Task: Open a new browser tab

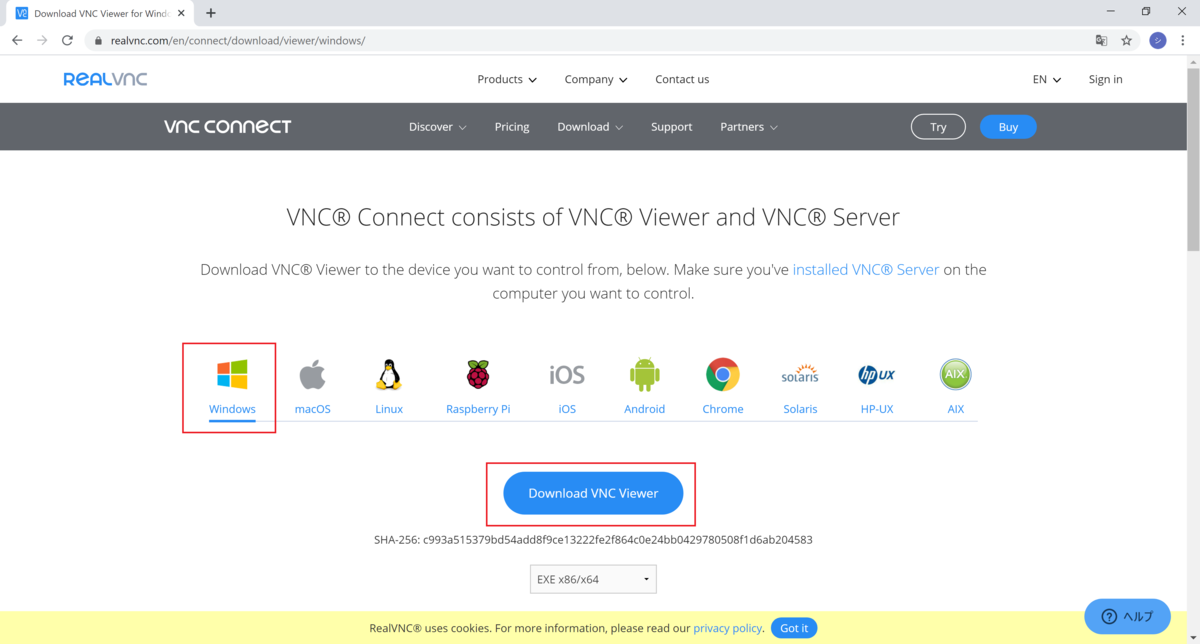Action: [x=211, y=13]
